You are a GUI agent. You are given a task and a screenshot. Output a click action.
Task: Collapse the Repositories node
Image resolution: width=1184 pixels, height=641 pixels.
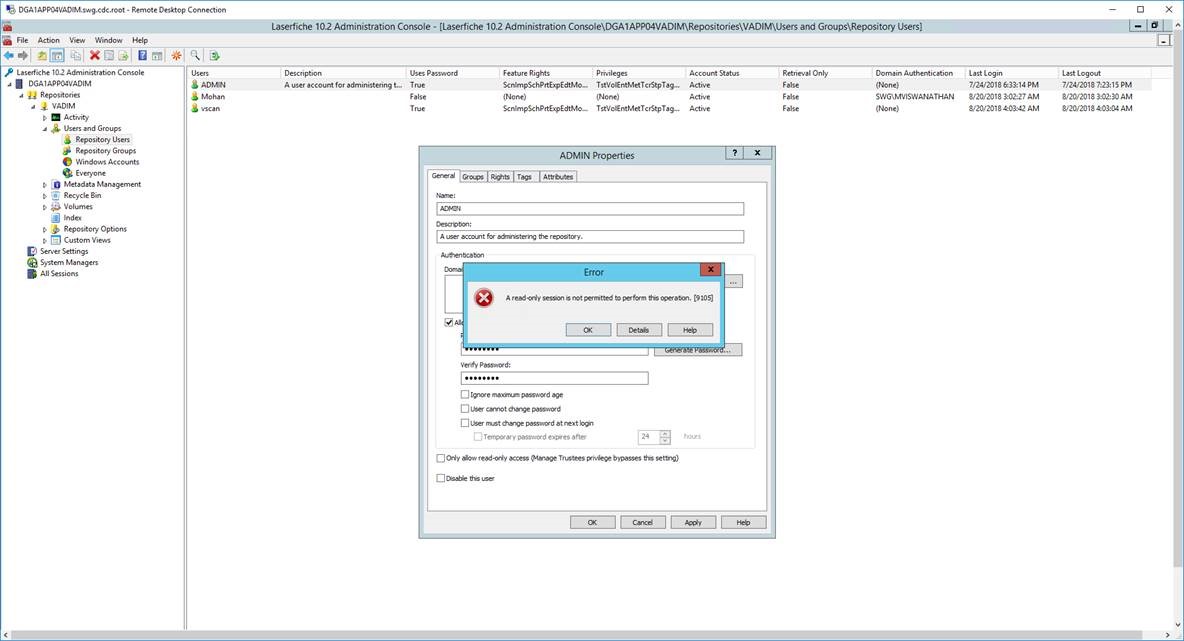click(x=22, y=96)
